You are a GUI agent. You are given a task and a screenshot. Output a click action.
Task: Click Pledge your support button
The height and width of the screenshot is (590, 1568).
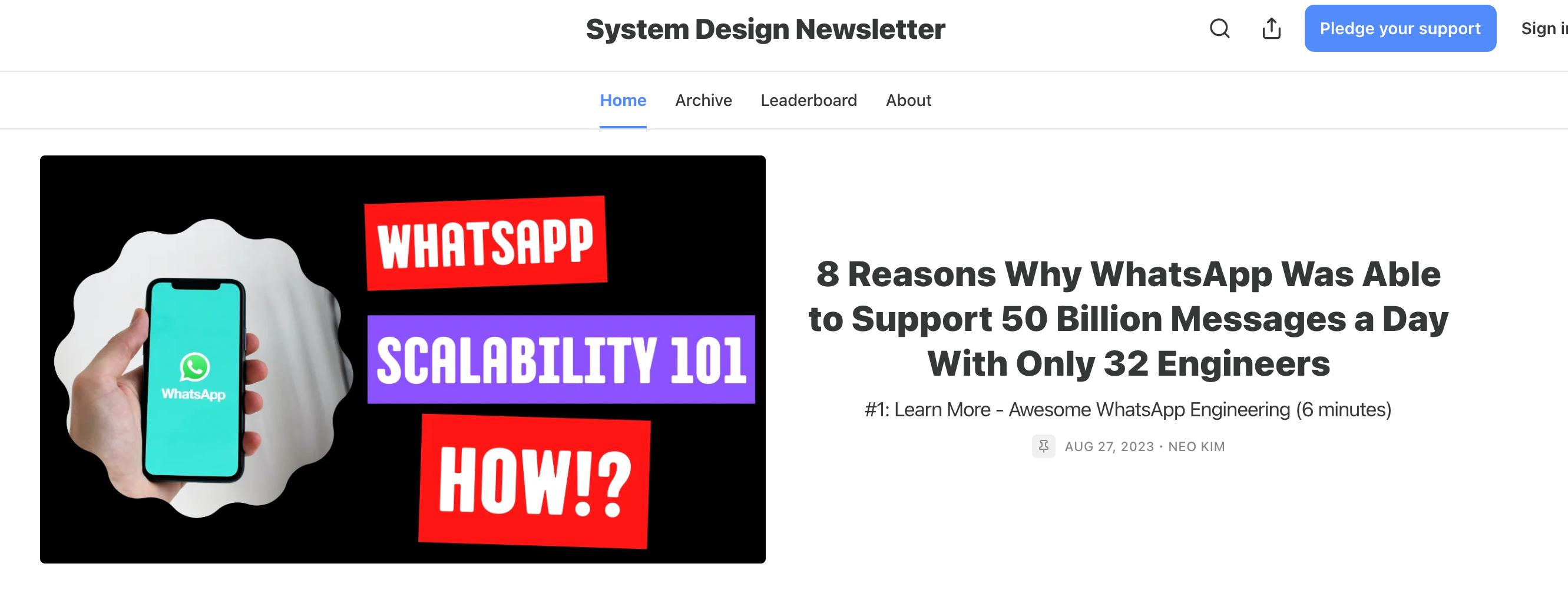pyautogui.click(x=1400, y=29)
